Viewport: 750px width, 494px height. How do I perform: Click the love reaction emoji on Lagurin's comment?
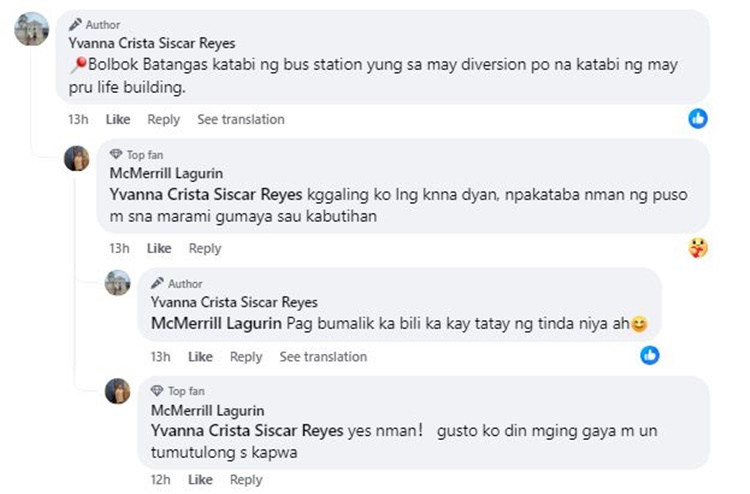[x=698, y=248]
